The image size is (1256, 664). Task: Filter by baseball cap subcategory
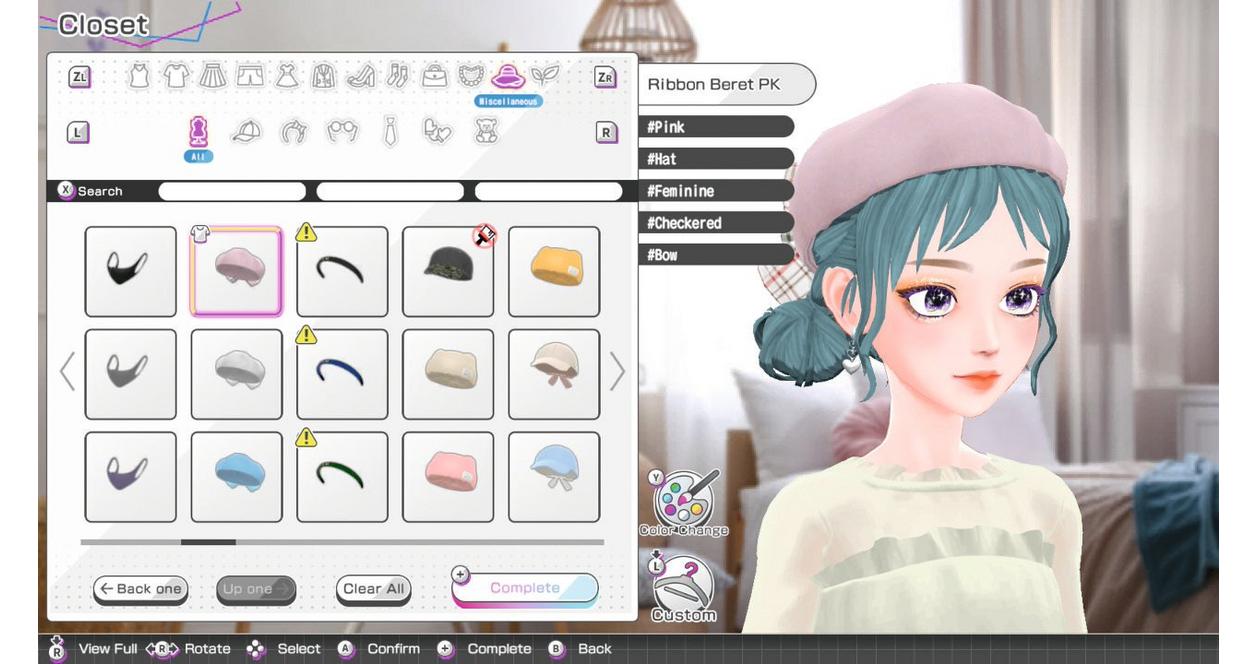coord(246,132)
